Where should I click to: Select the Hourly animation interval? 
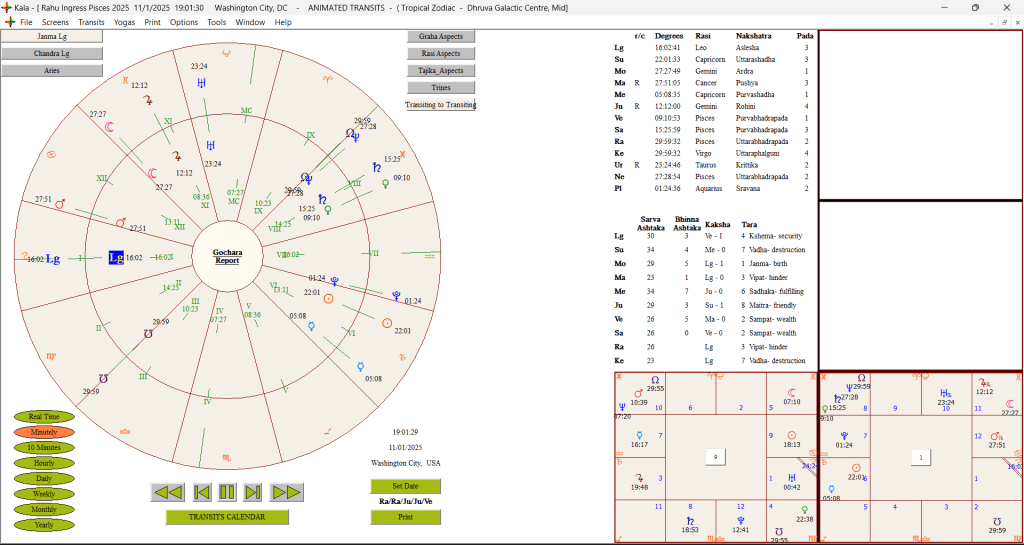[44, 463]
